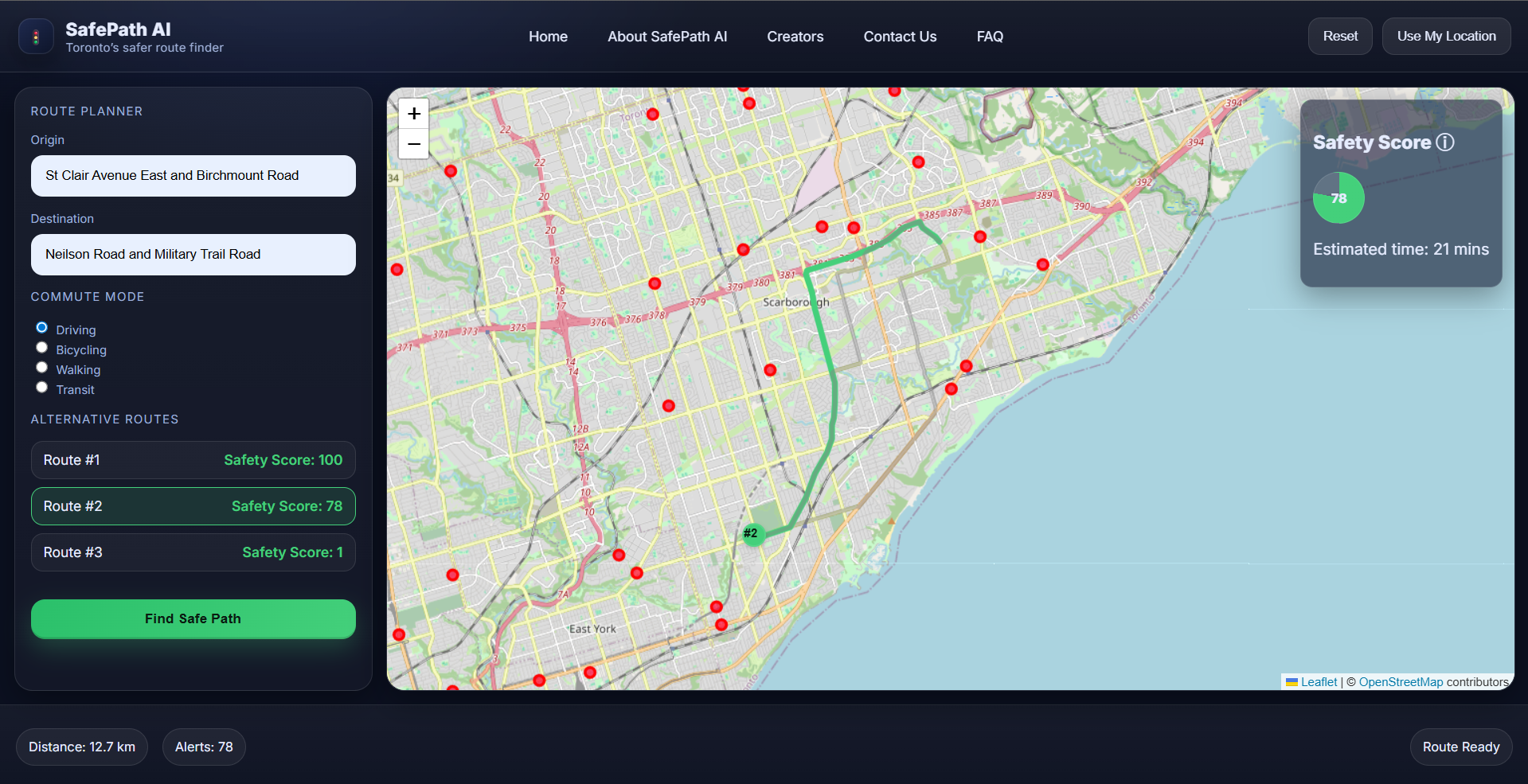Screen dimensions: 1528x784
Task: Click Toronto's safer route finder tagline
Action: tap(145, 48)
